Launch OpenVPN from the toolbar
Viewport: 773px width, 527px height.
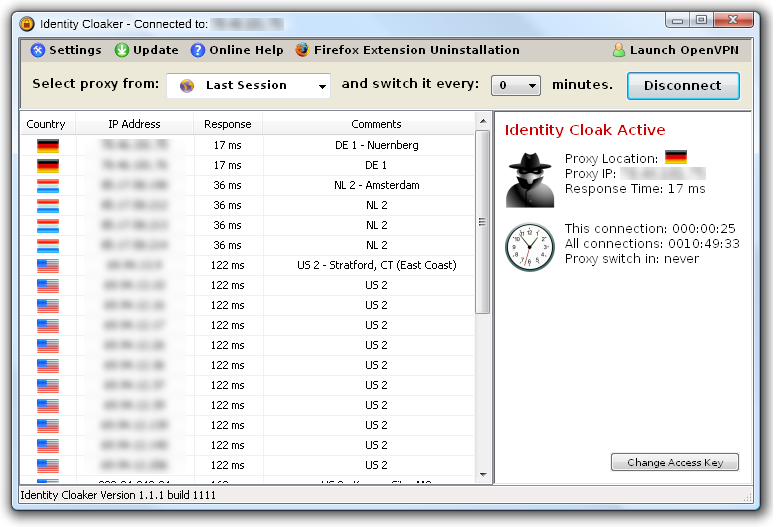(x=676, y=50)
